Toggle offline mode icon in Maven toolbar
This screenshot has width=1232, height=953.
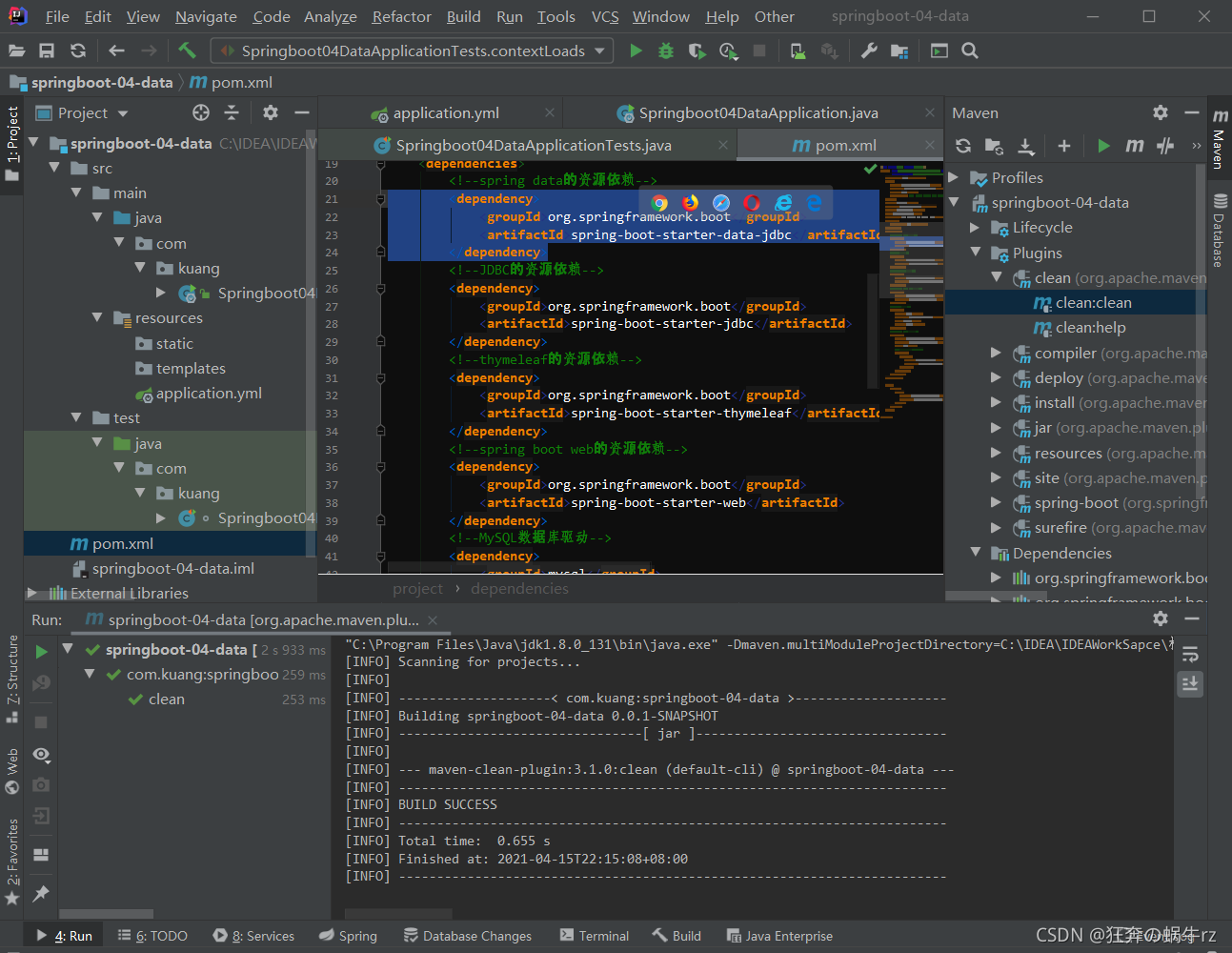pyautogui.click(x=1165, y=146)
